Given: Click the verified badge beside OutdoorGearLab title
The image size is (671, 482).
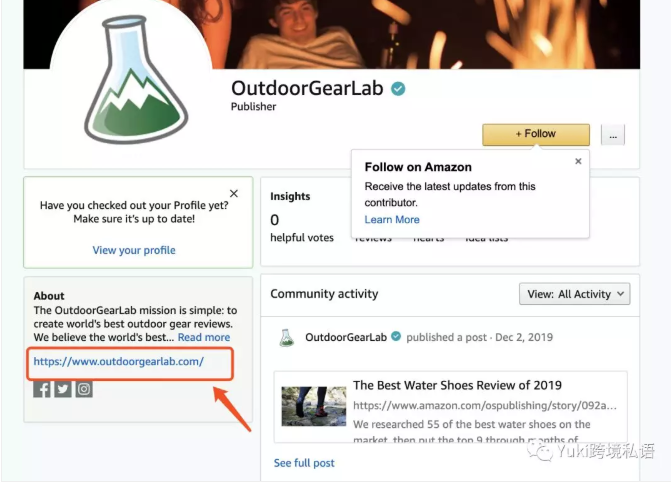Looking at the screenshot, I should pyautogui.click(x=398, y=89).
